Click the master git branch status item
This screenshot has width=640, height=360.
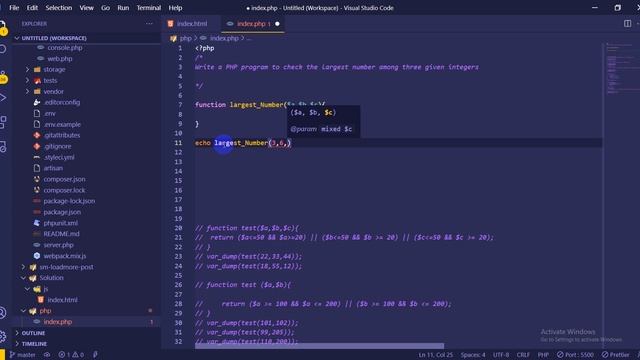(x=22, y=355)
